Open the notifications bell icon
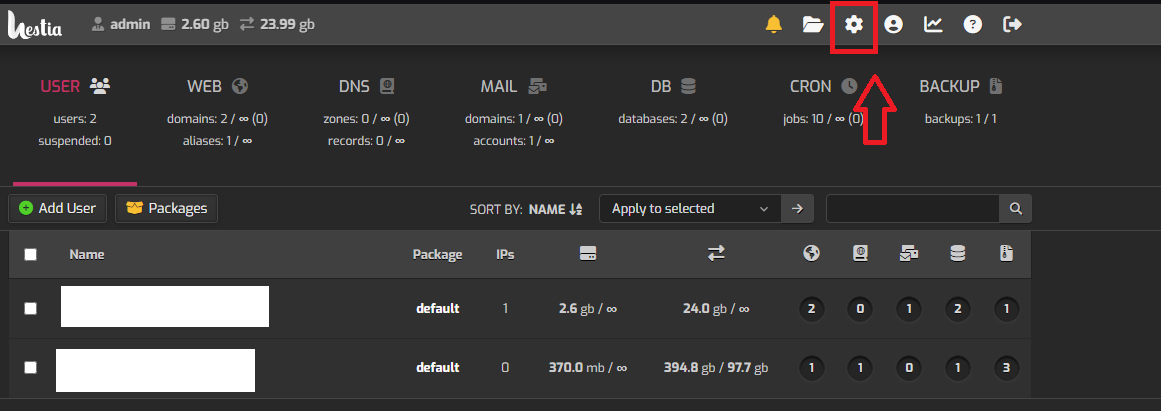The width and height of the screenshot is (1161, 411). click(773, 25)
